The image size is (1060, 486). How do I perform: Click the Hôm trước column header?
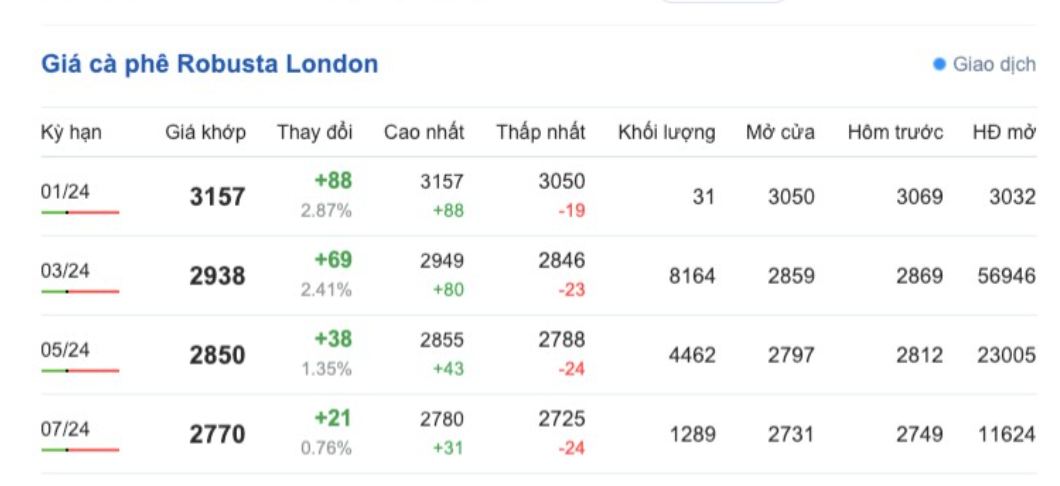click(x=895, y=132)
